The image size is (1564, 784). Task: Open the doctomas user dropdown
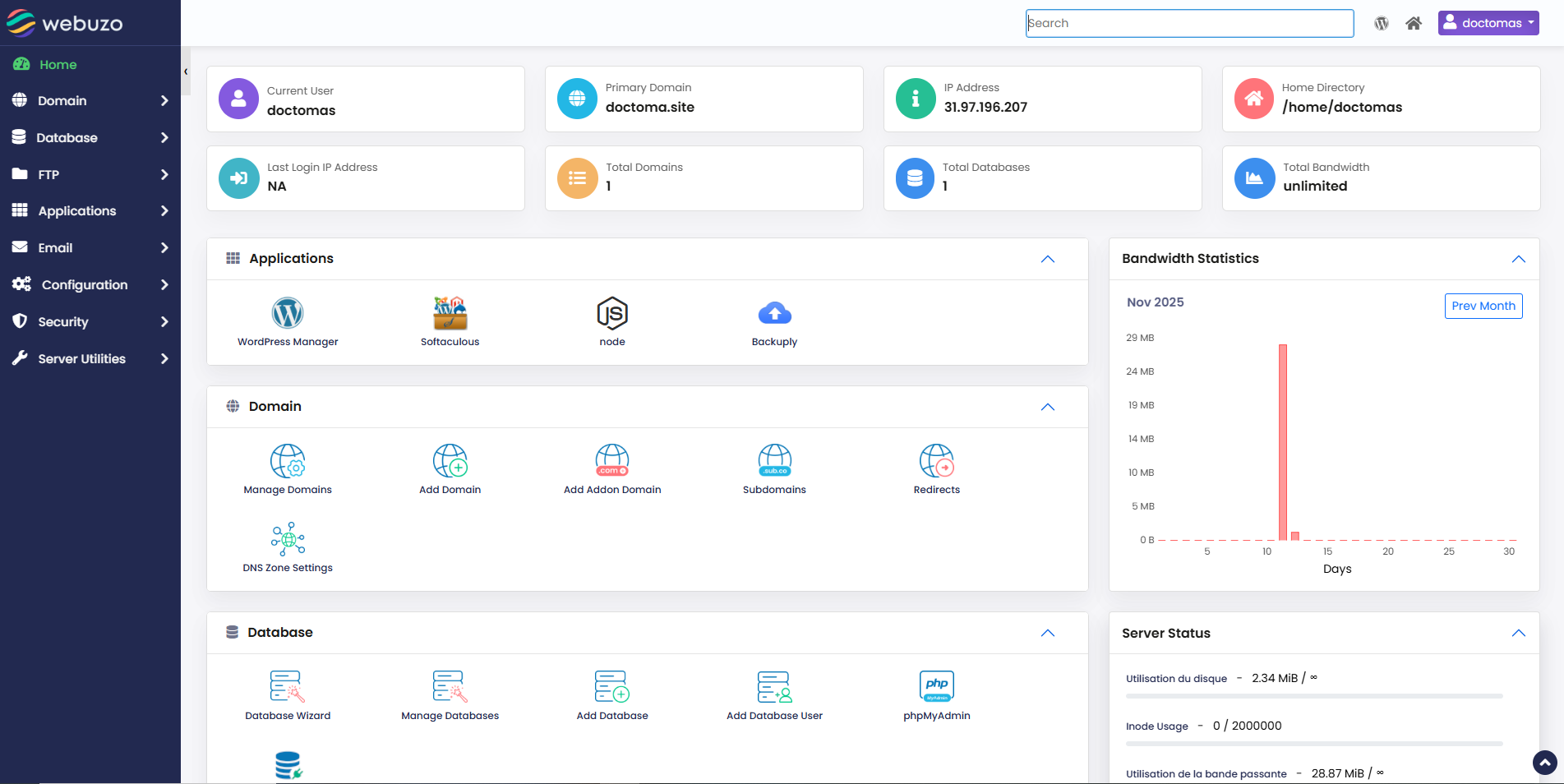click(1488, 23)
